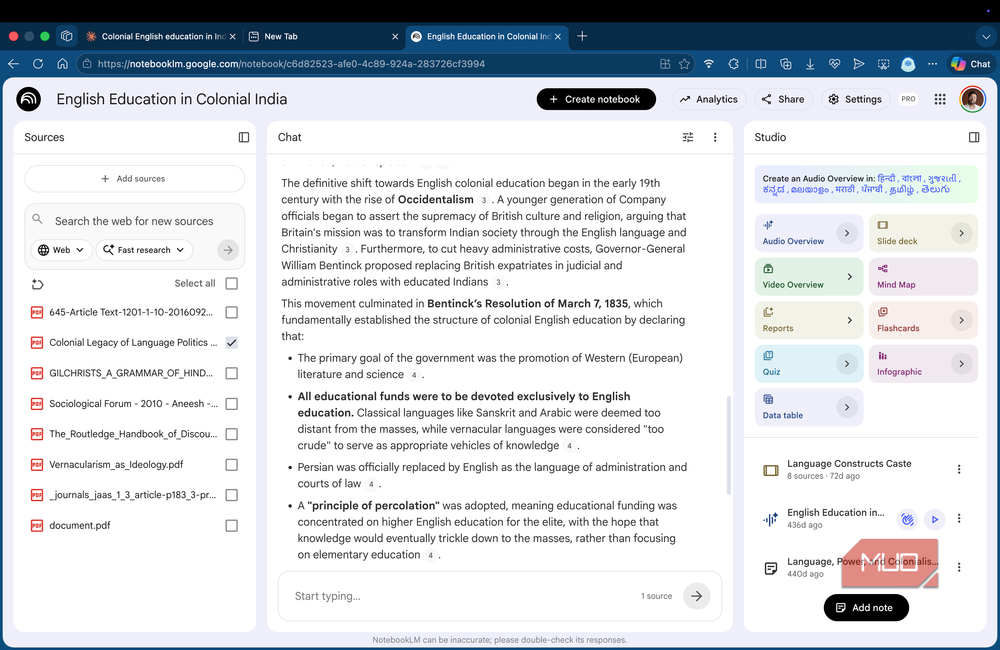Screen dimensions: 1000x650
Task: Open the Web source type dropdown
Action: (61, 250)
